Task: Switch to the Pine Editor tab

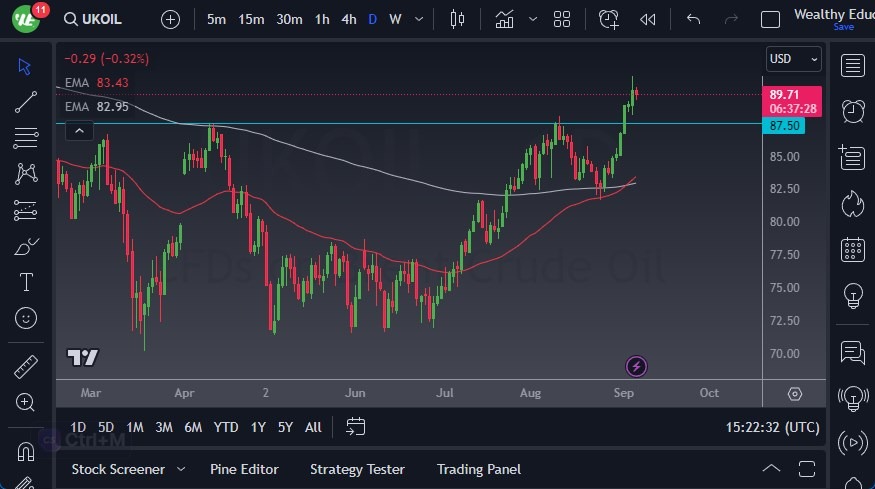Action: 244,469
